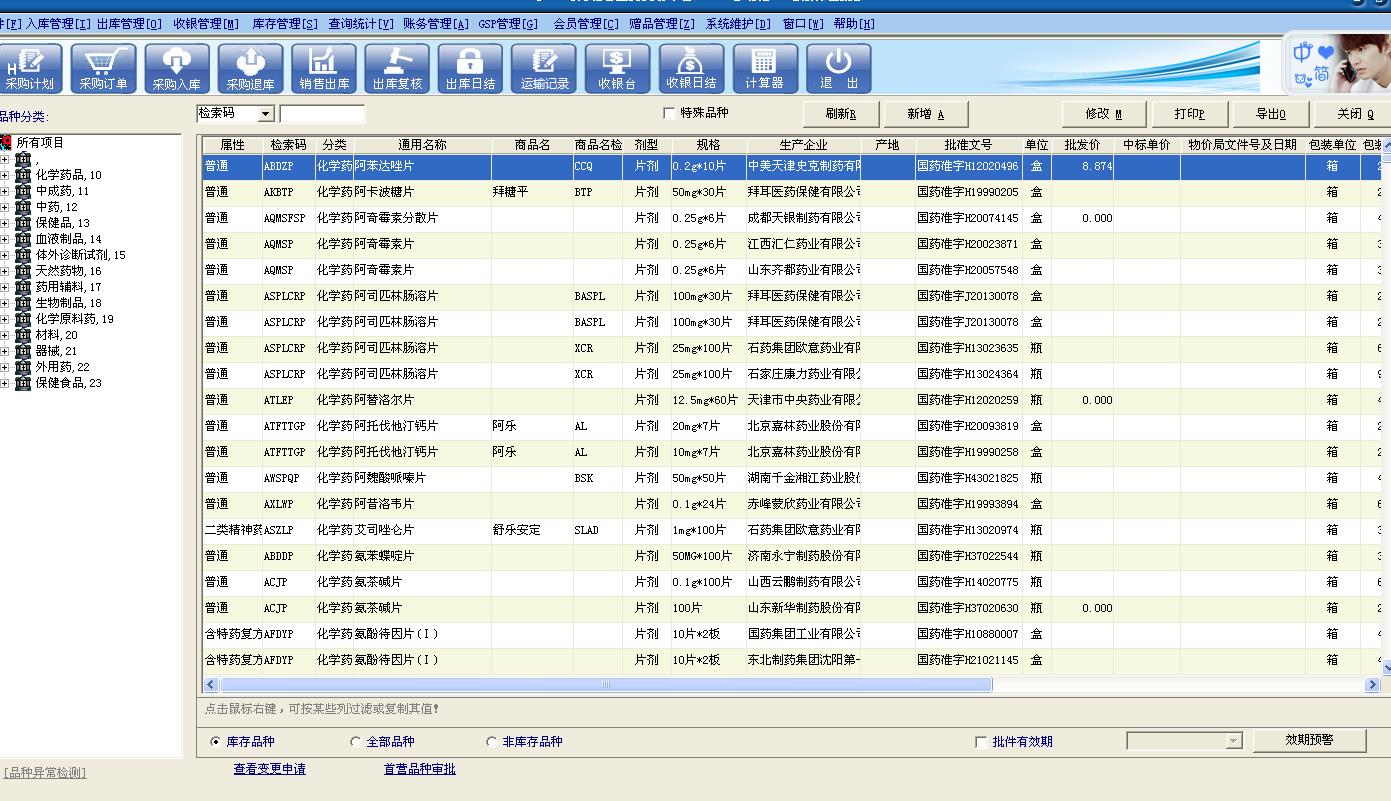Click the 效期预警 button
The image size is (1391, 801).
coord(1309,740)
